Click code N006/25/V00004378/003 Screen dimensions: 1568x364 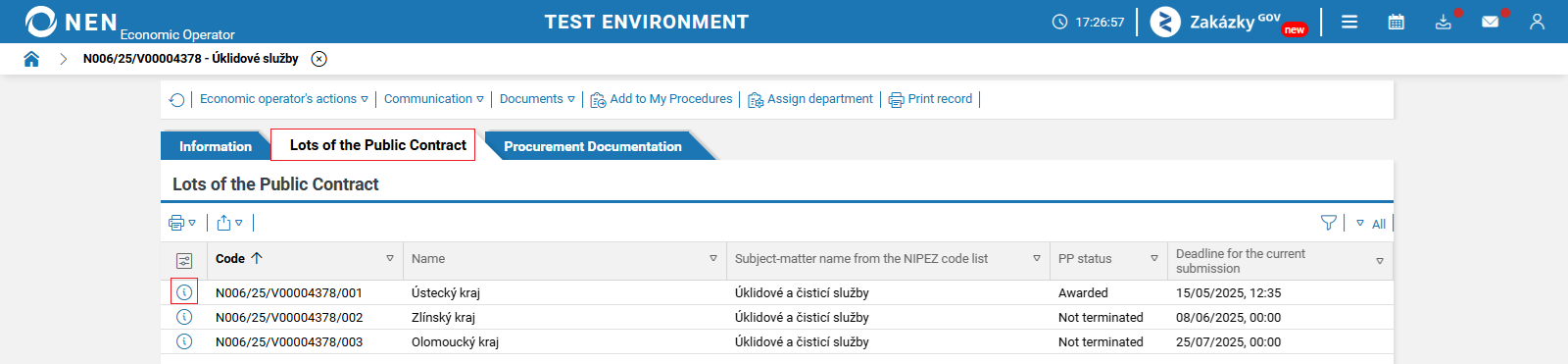tap(289, 342)
